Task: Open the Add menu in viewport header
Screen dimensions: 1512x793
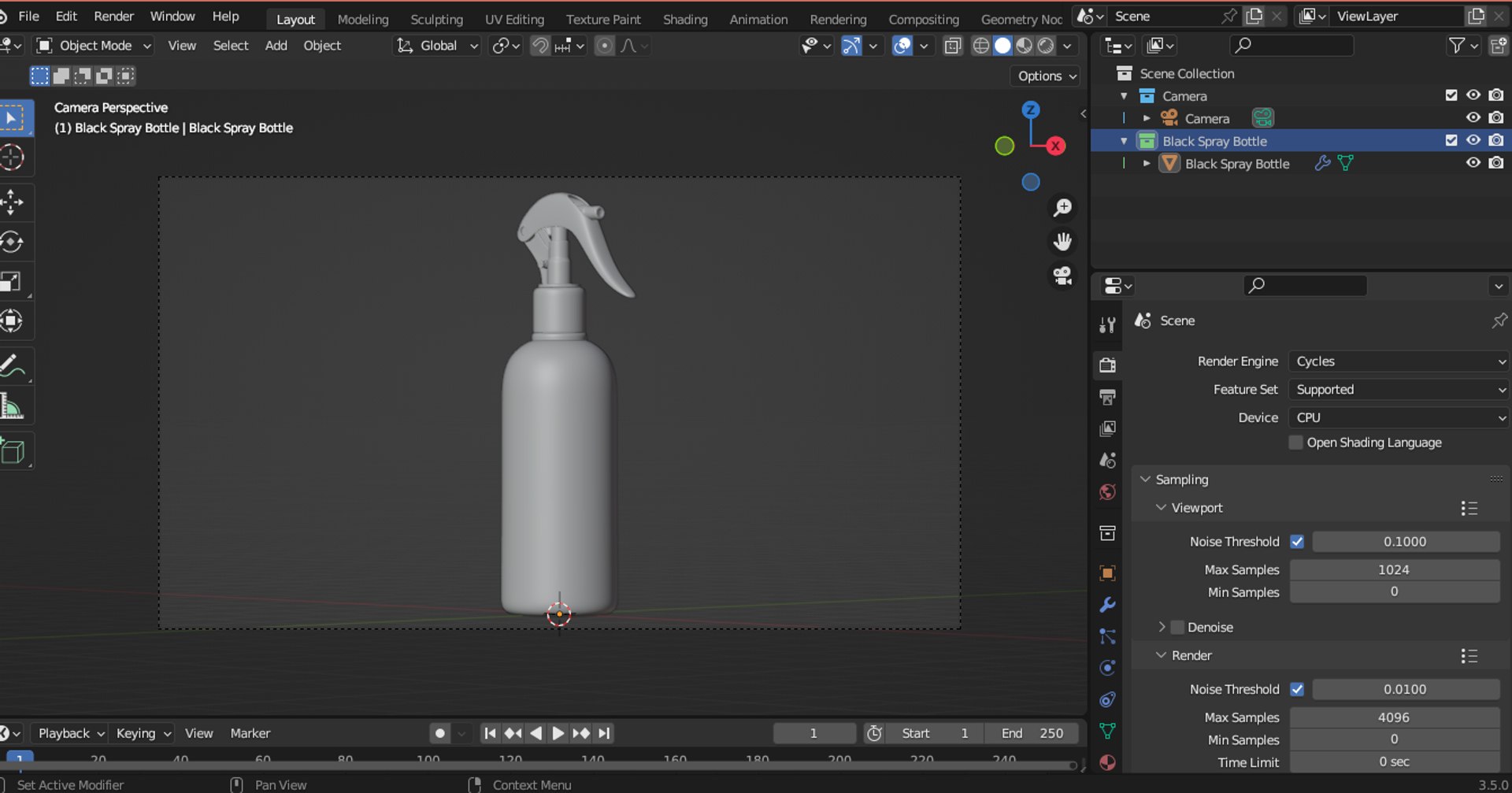Action: [x=276, y=46]
